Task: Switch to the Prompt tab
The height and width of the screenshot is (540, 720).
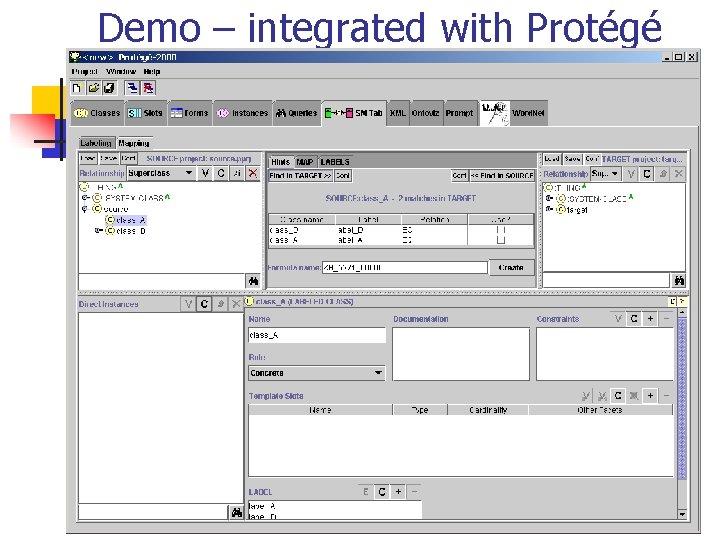Action: pos(459,113)
